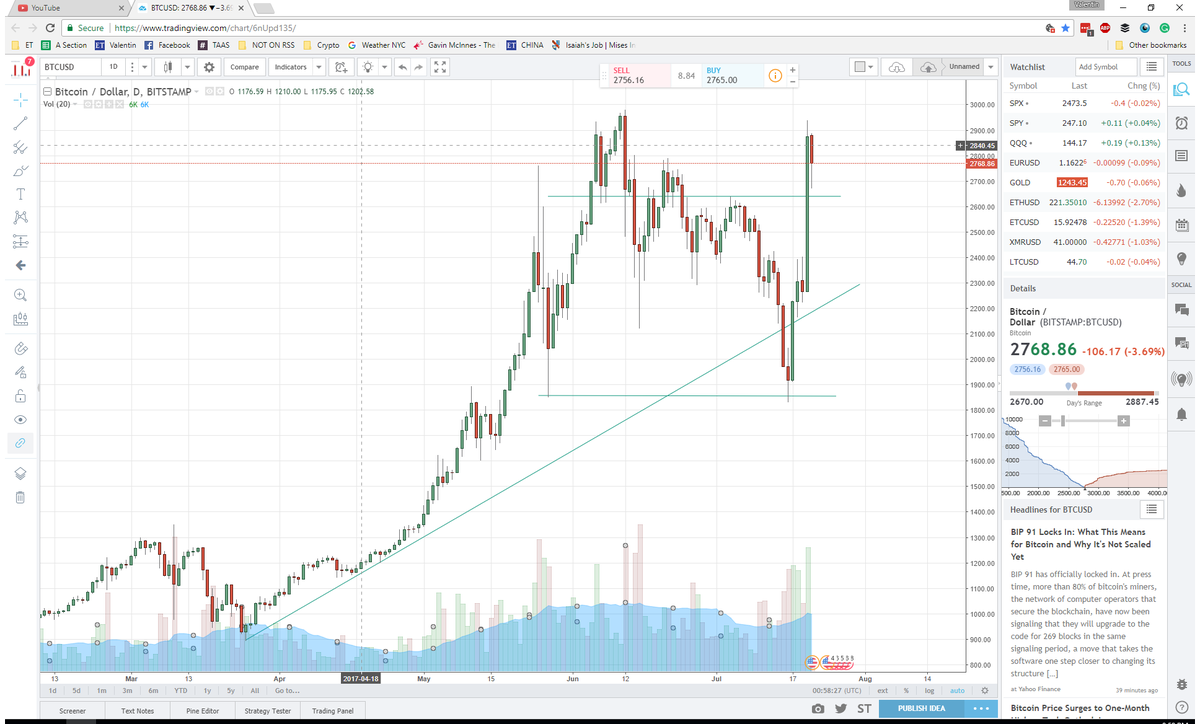Open the Screener bottom tab

pyautogui.click(x=72, y=710)
